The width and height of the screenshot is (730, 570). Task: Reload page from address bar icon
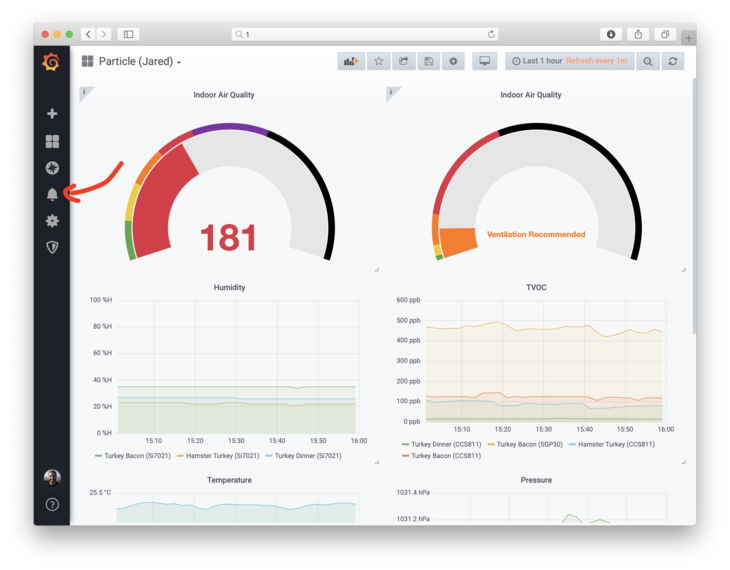pyautogui.click(x=491, y=34)
